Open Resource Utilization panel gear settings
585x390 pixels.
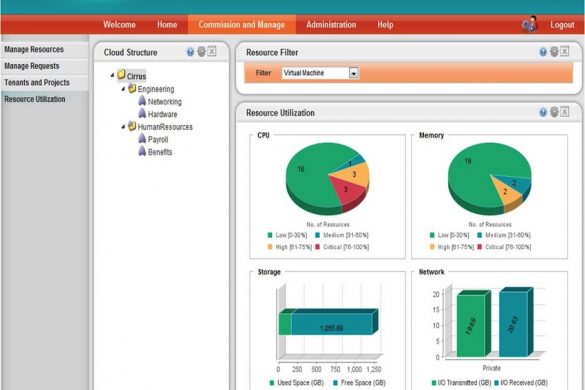[x=554, y=112]
